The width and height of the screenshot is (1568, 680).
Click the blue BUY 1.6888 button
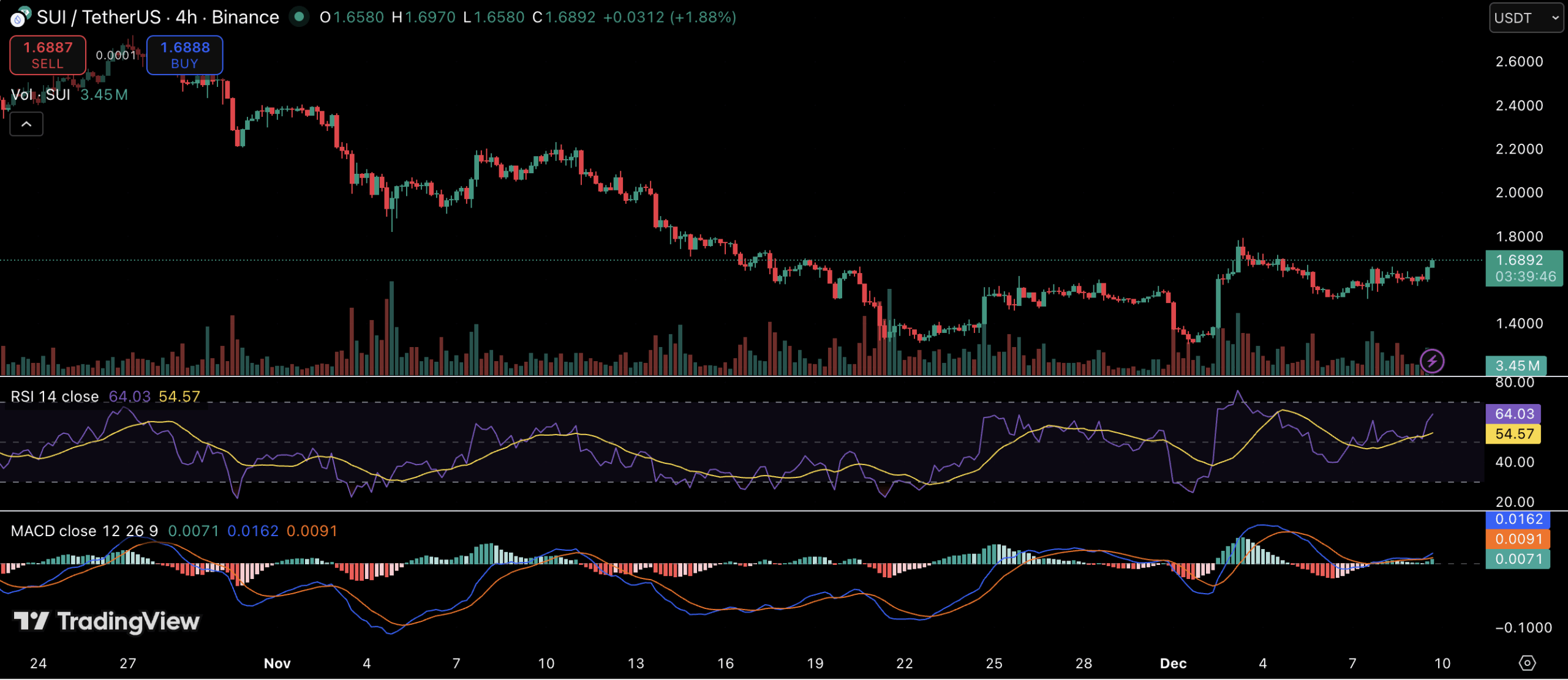(184, 55)
